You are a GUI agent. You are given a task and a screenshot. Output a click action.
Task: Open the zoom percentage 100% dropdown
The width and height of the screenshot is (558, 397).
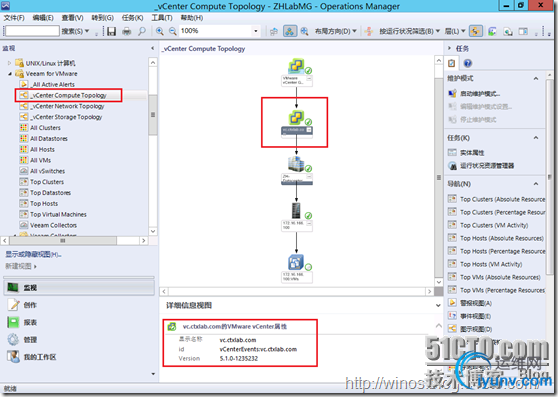[256, 31]
